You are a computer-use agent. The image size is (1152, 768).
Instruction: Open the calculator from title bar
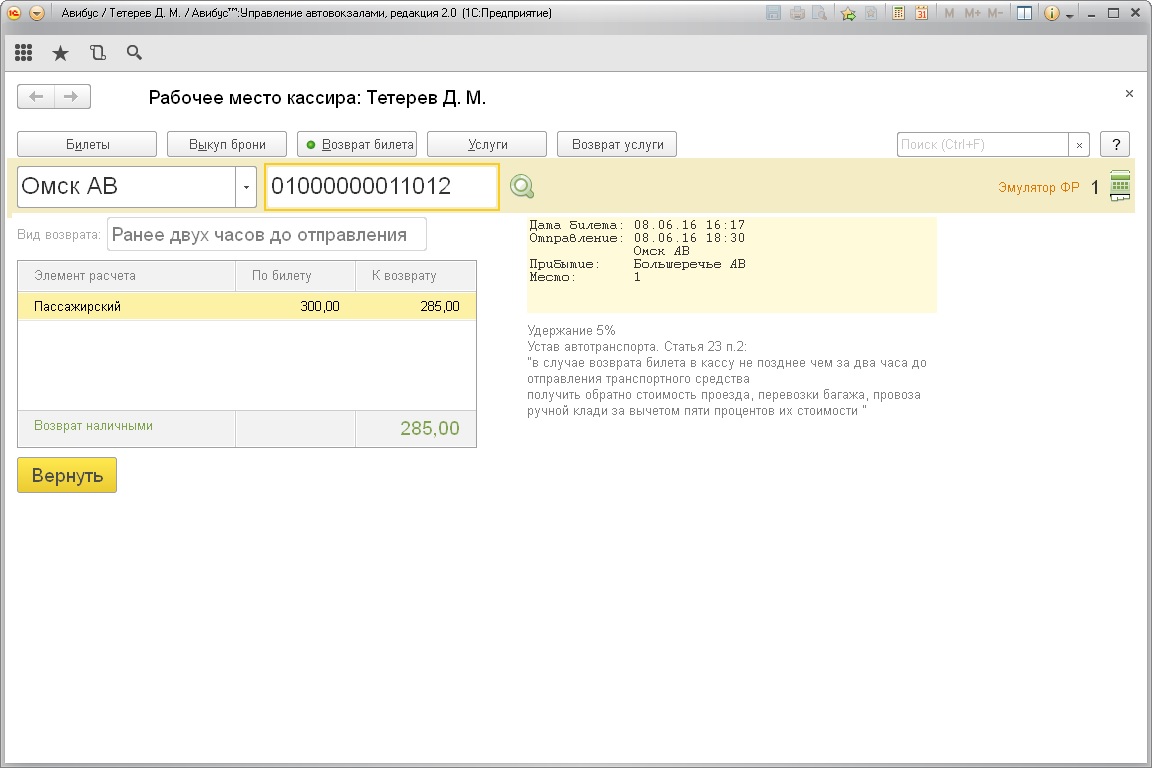tap(899, 14)
